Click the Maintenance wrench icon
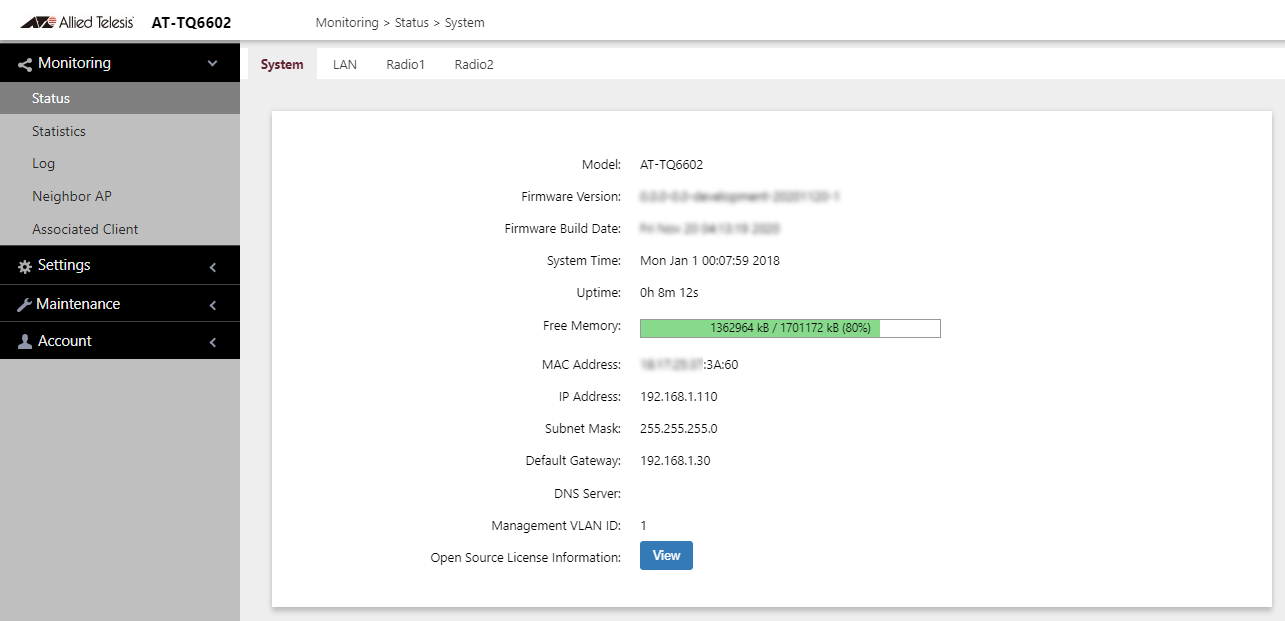Screen dimensions: 1285x621 tap(25, 305)
